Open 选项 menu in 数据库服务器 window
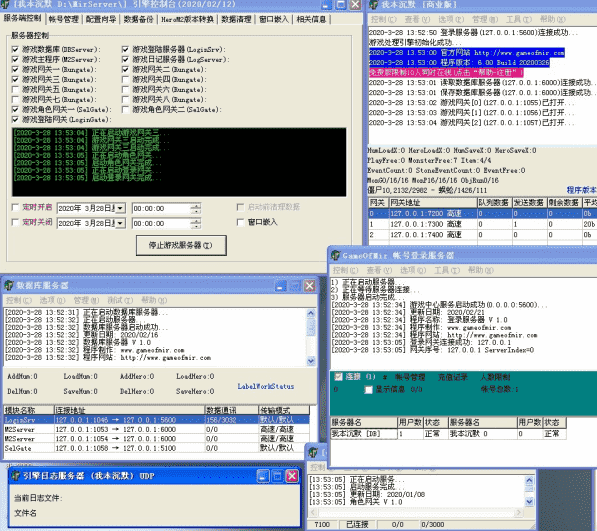 point(52,300)
